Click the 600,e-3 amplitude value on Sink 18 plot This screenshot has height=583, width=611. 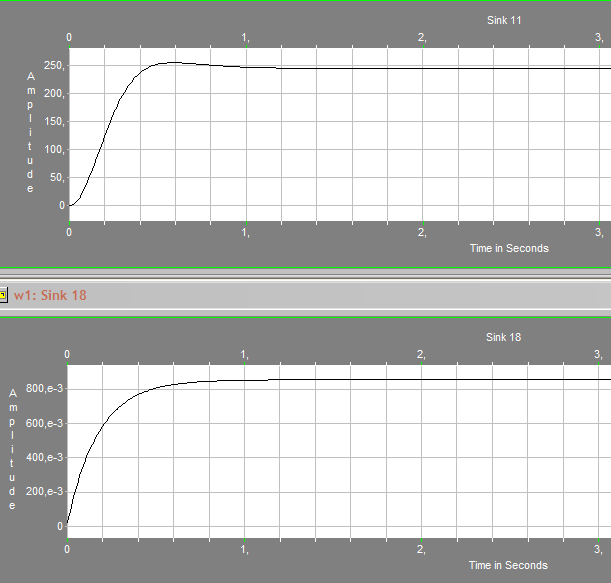(44, 423)
